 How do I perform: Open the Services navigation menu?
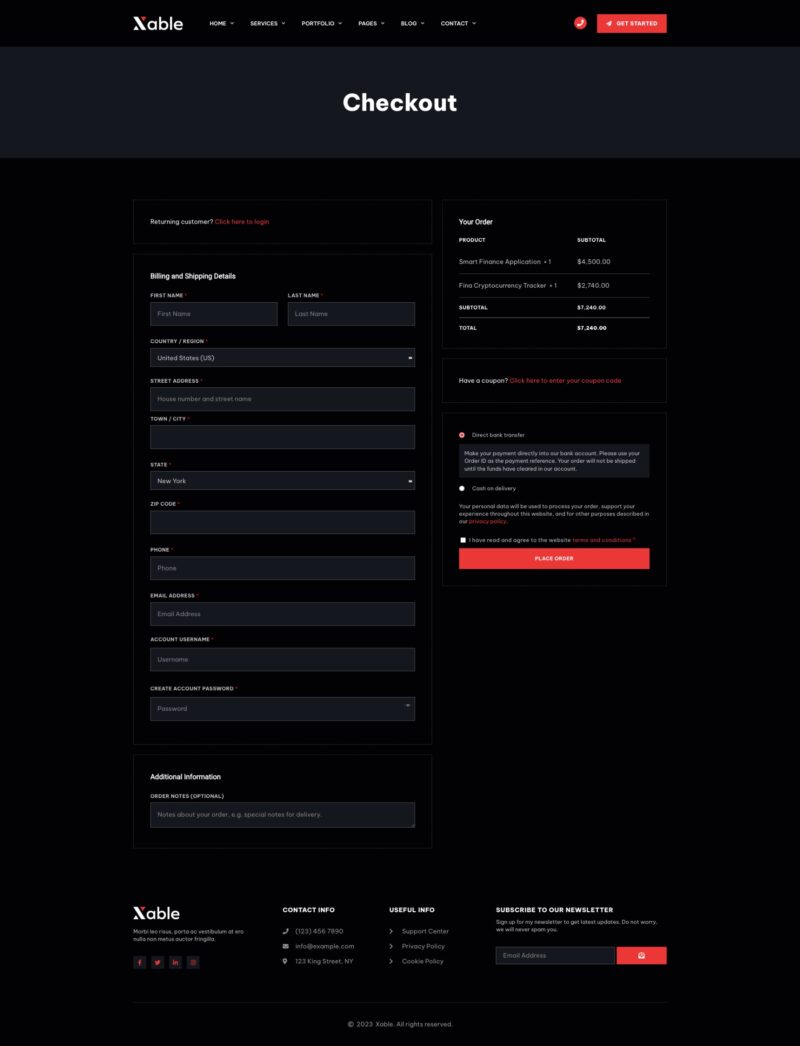(x=267, y=23)
